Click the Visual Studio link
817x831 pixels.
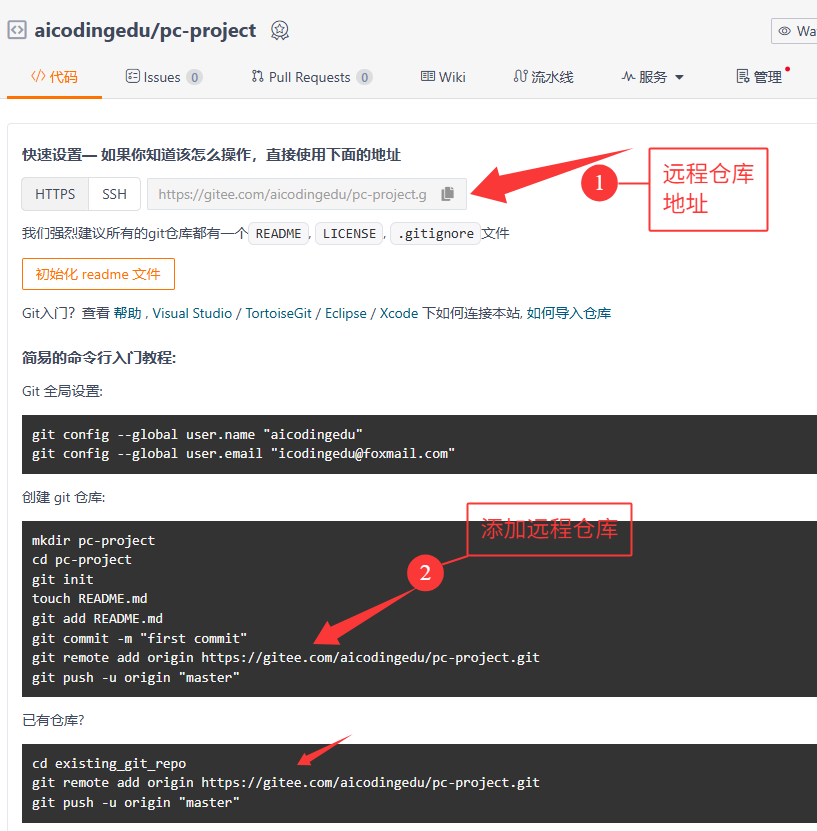192,313
